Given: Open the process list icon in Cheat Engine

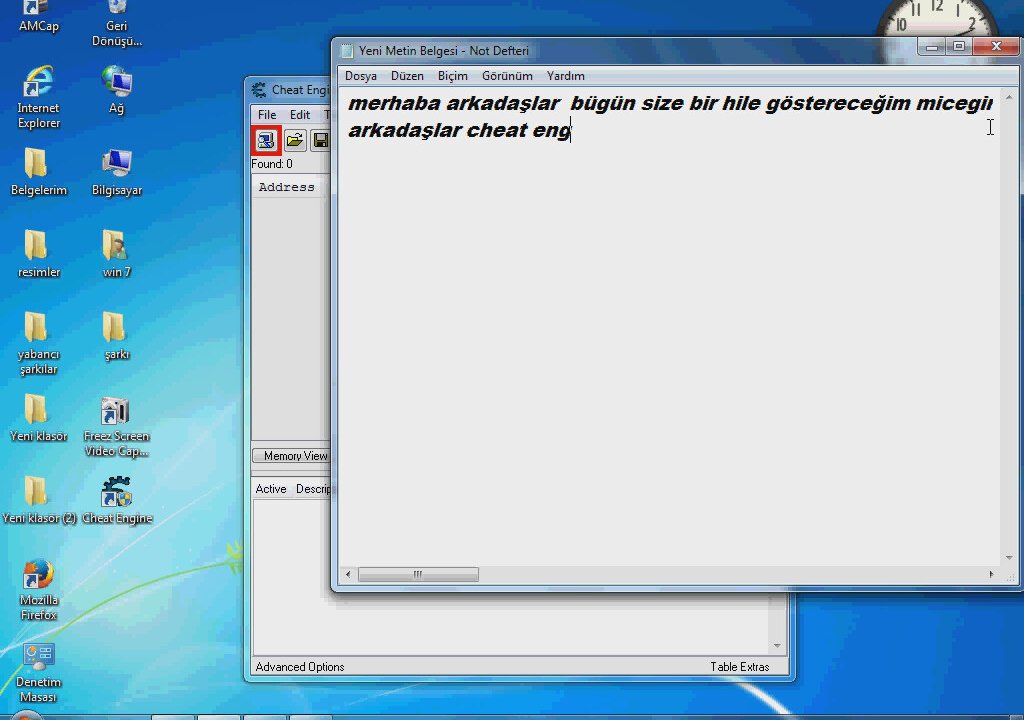Looking at the screenshot, I should coord(266,140).
